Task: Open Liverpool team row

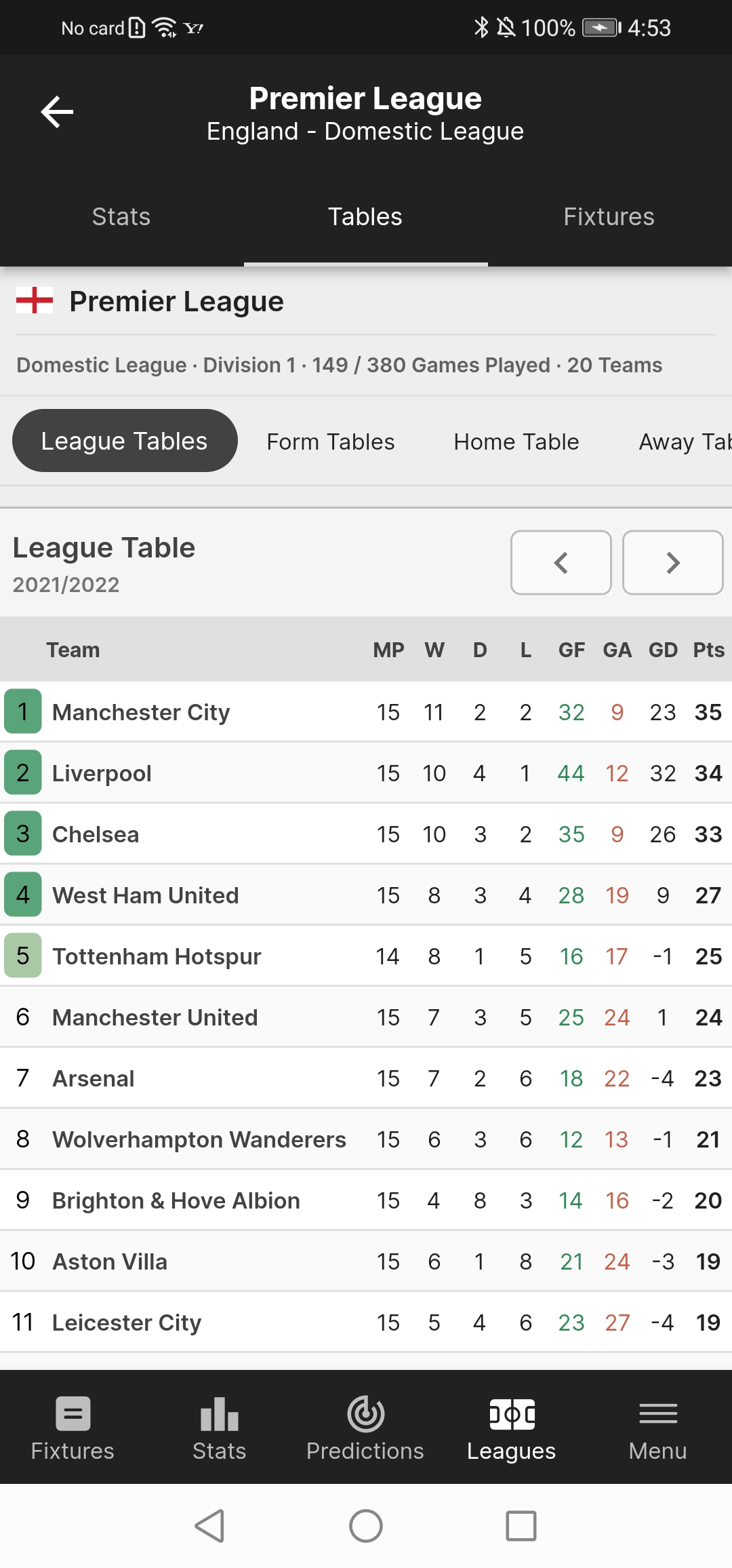Action: (102, 773)
